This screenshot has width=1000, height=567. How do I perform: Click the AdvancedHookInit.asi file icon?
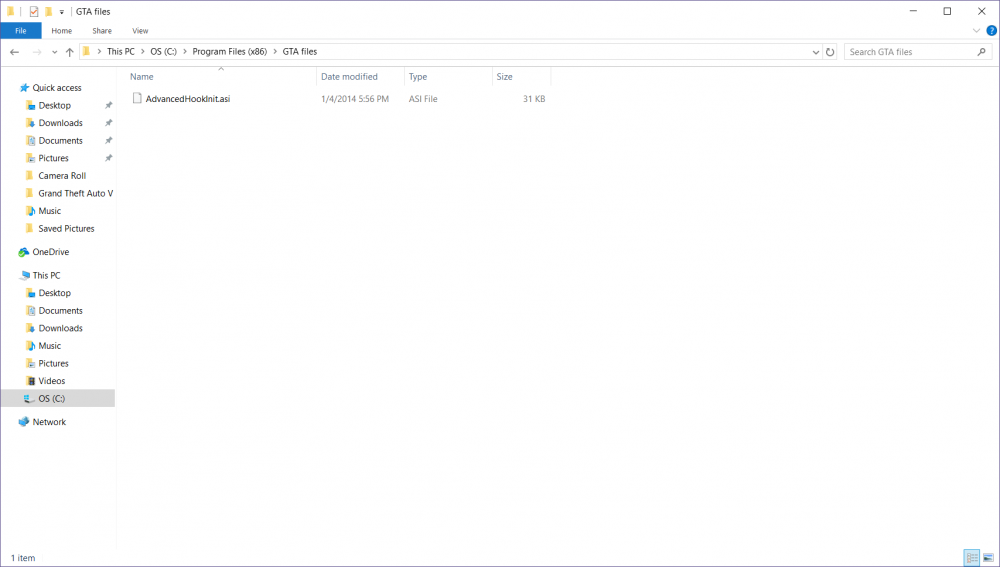136,98
